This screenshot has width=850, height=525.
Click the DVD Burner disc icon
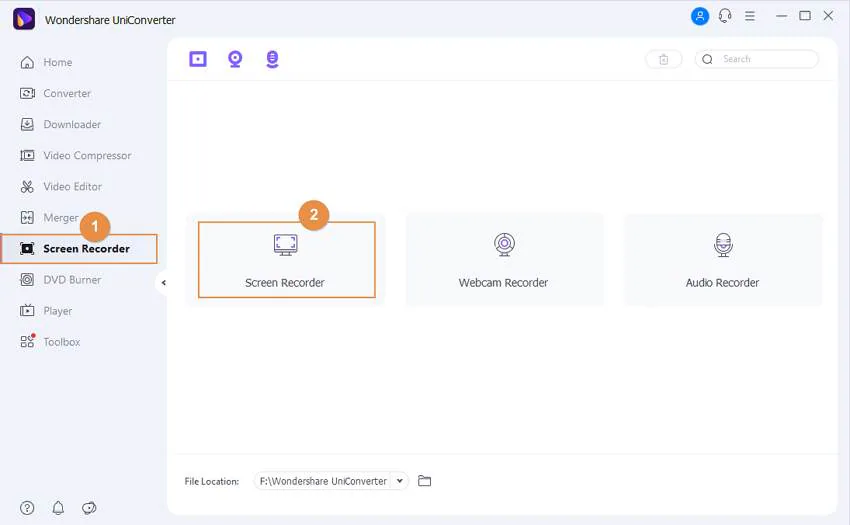[x=27, y=280]
